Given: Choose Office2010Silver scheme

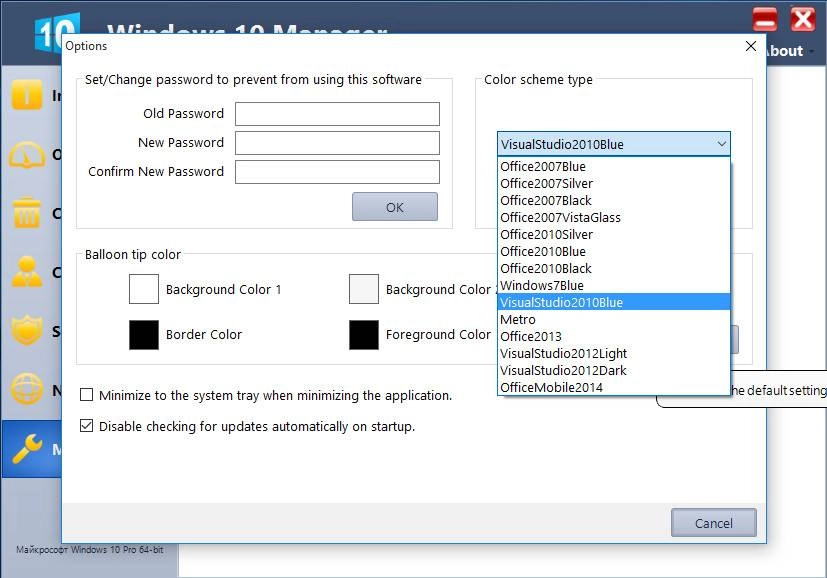Looking at the screenshot, I should click(614, 234).
